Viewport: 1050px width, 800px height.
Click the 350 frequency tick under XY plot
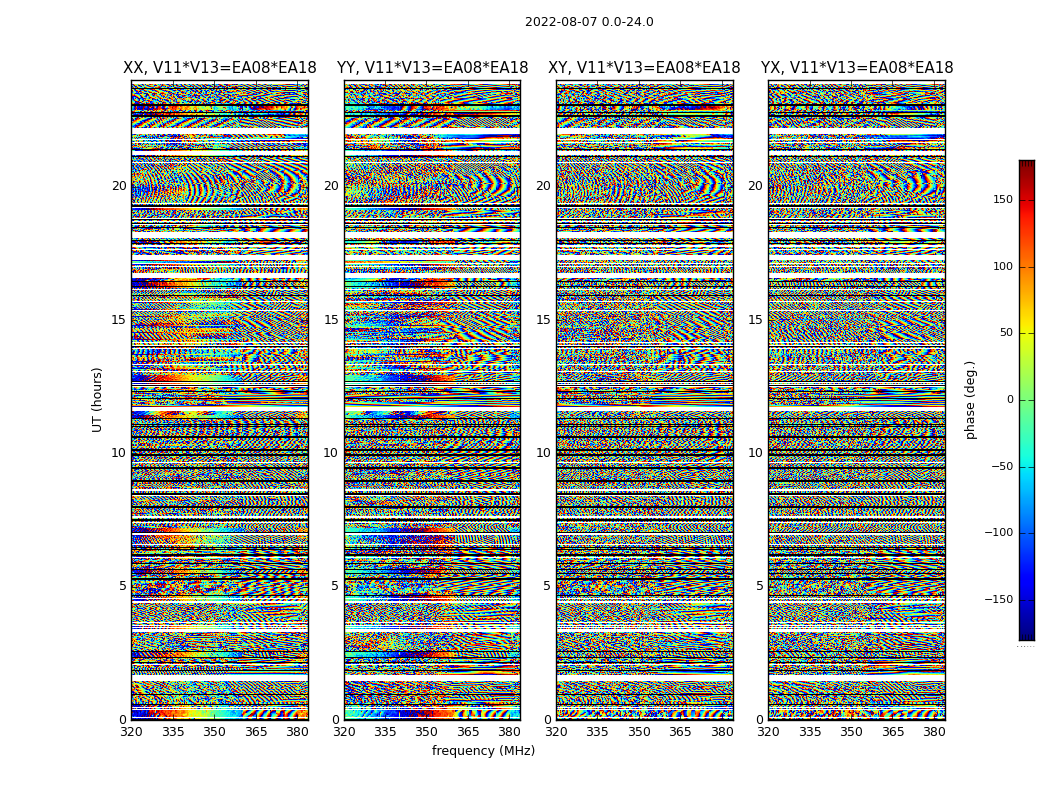click(x=639, y=732)
